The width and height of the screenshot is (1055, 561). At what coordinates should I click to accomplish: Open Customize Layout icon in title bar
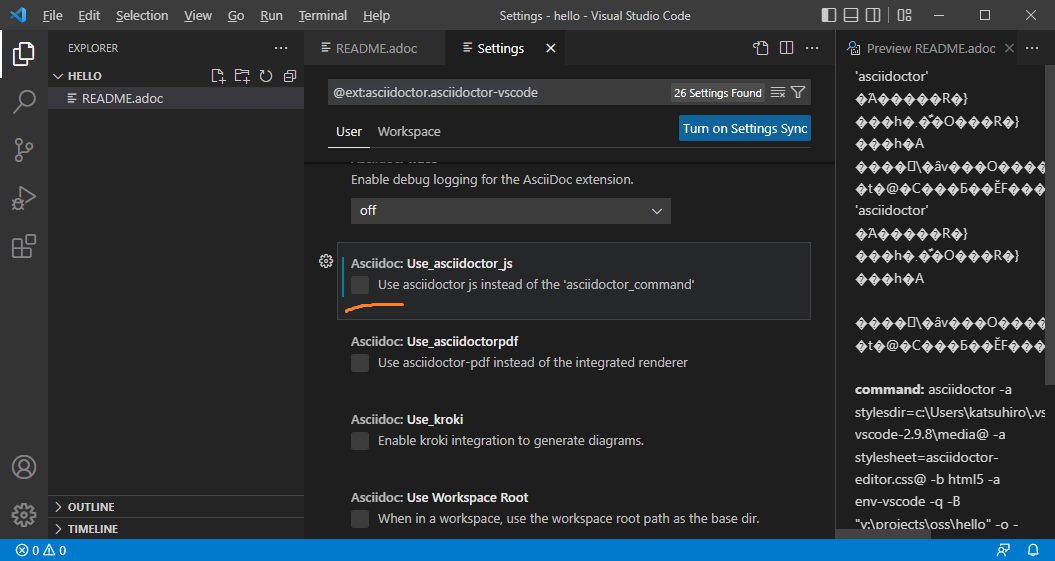coord(905,15)
